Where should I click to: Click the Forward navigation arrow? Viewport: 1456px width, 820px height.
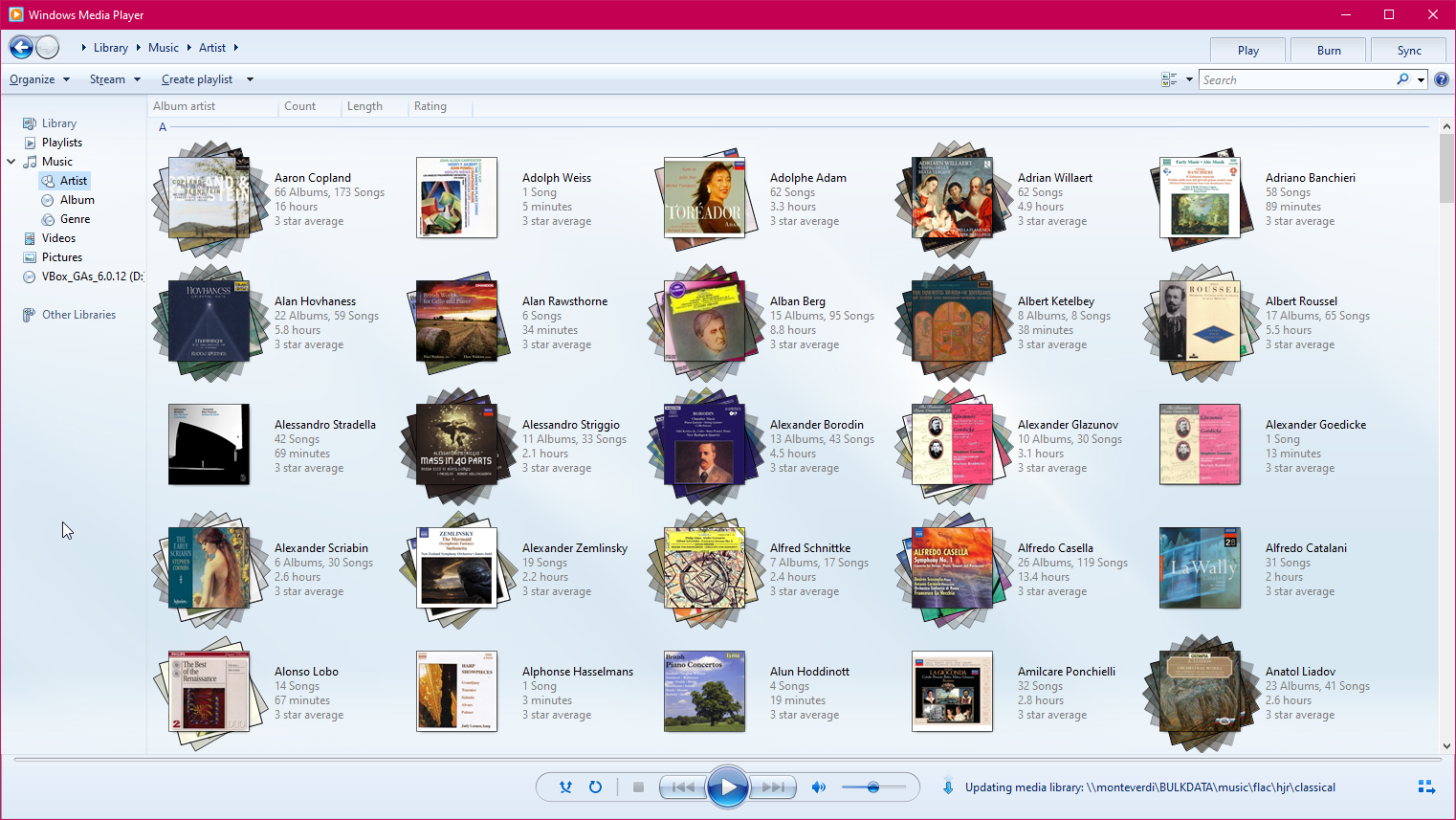[47, 47]
